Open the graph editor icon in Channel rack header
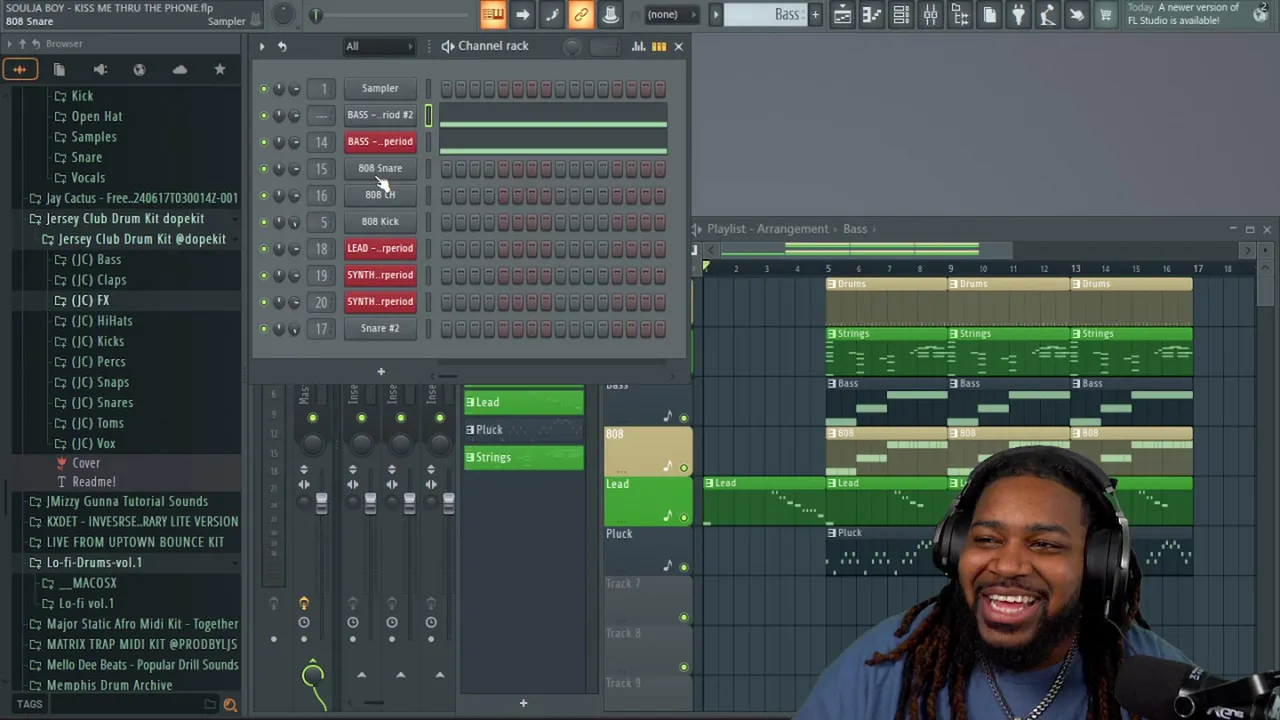The height and width of the screenshot is (720, 1280). [638, 46]
